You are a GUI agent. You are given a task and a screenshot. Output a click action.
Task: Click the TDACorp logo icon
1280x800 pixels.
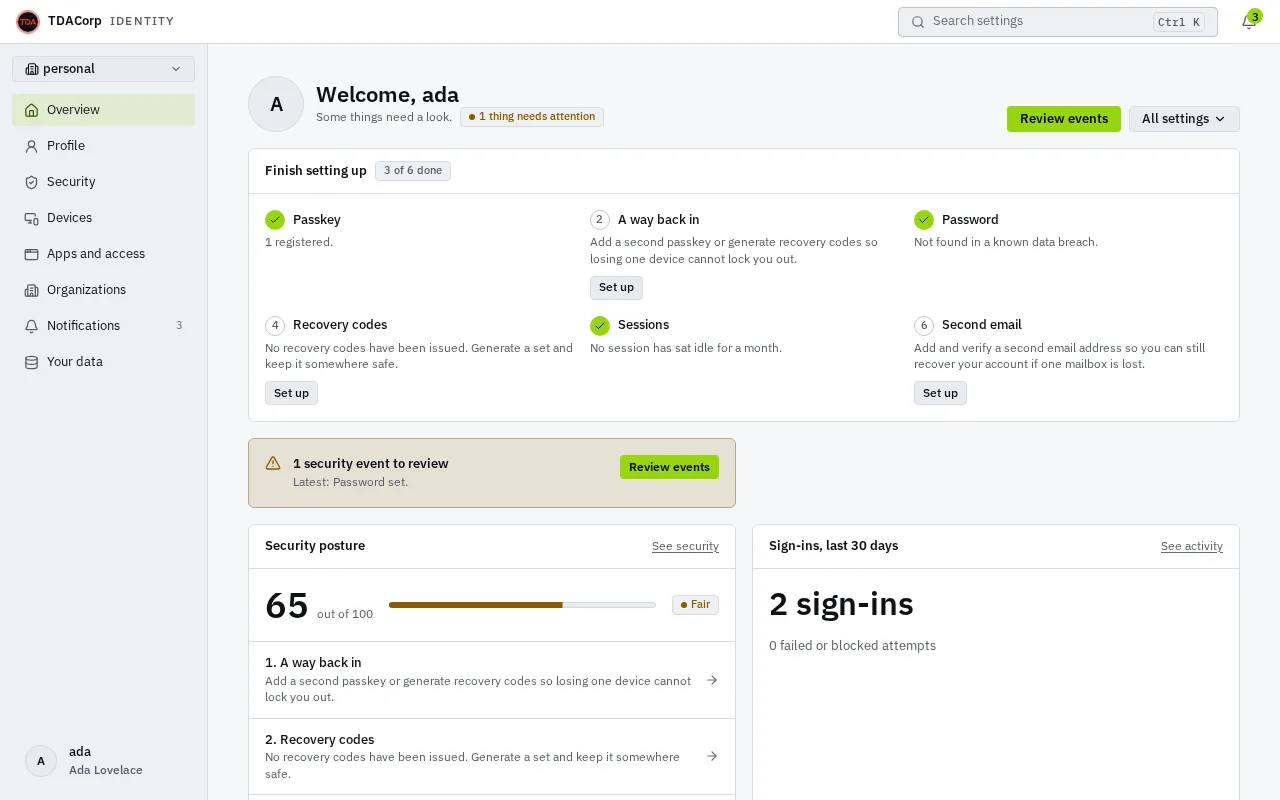click(28, 21)
